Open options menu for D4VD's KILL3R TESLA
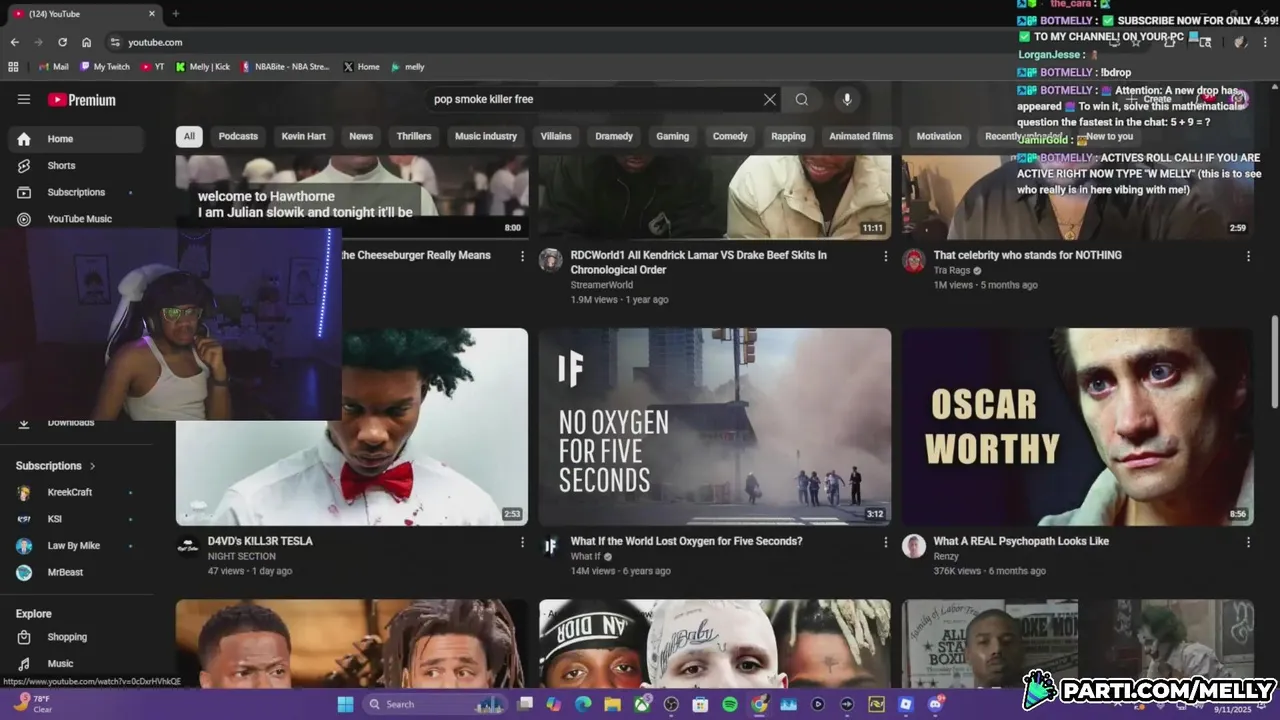The width and height of the screenshot is (1280, 720). click(x=522, y=542)
